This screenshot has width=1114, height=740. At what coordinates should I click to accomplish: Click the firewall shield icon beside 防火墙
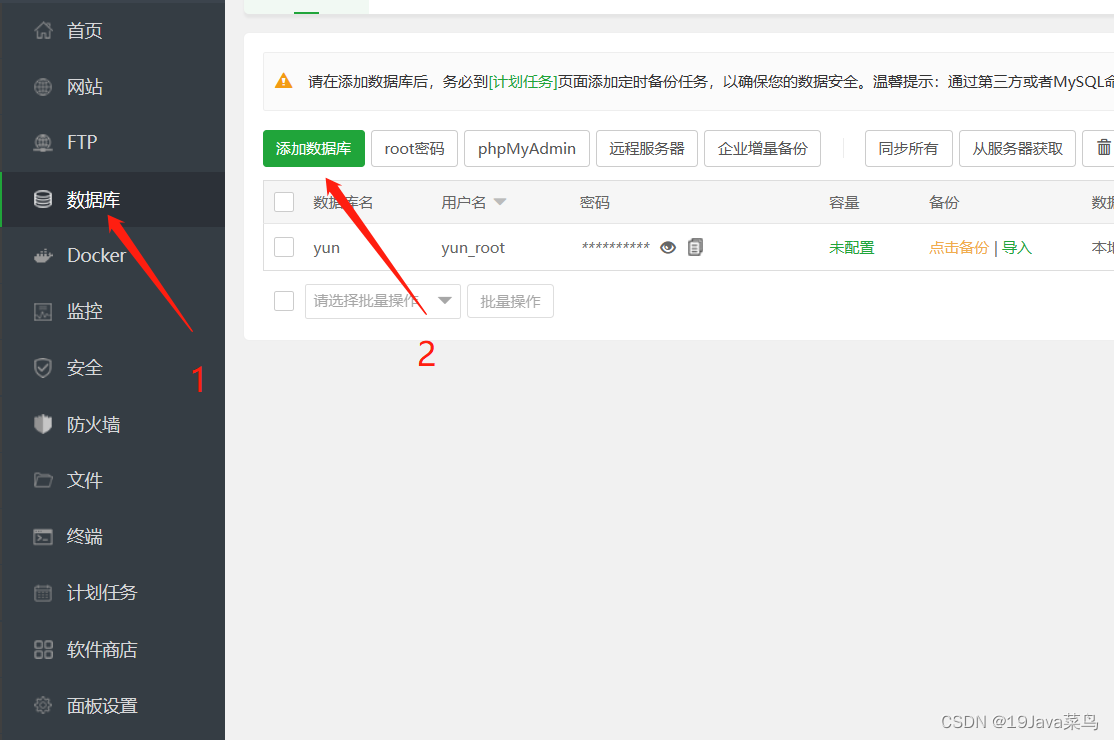[x=43, y=424]
